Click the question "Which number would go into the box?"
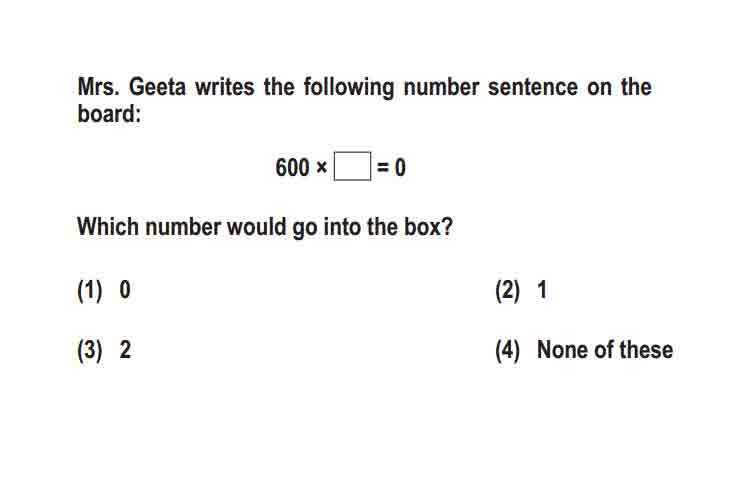Image resolution: width=750 pixels, height=500 pixels. click(265, 227)
